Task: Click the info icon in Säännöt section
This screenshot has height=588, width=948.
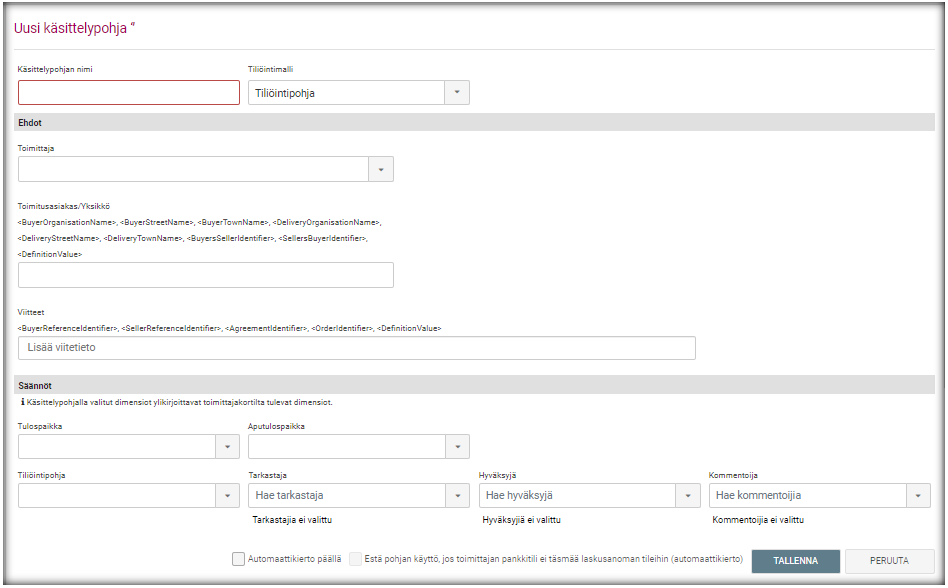Action: point(23,402)
